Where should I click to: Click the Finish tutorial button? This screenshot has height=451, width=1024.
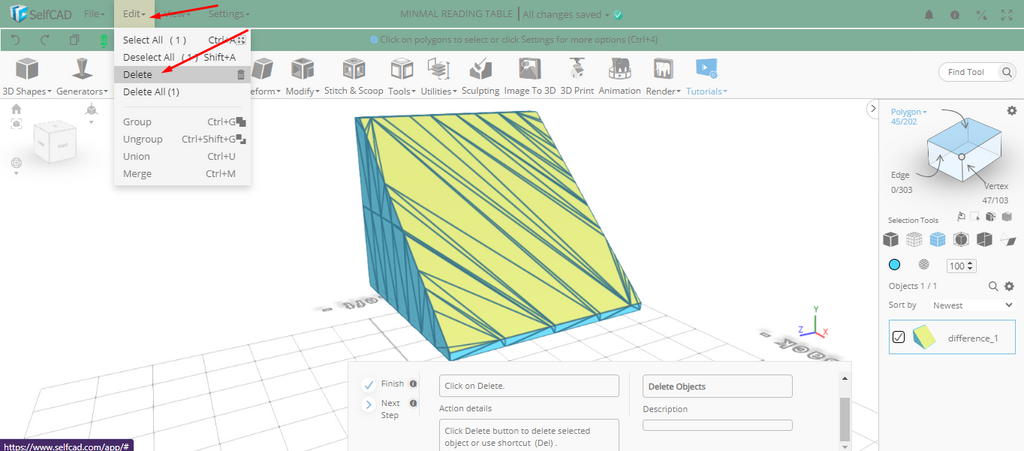tap(369, 384)
